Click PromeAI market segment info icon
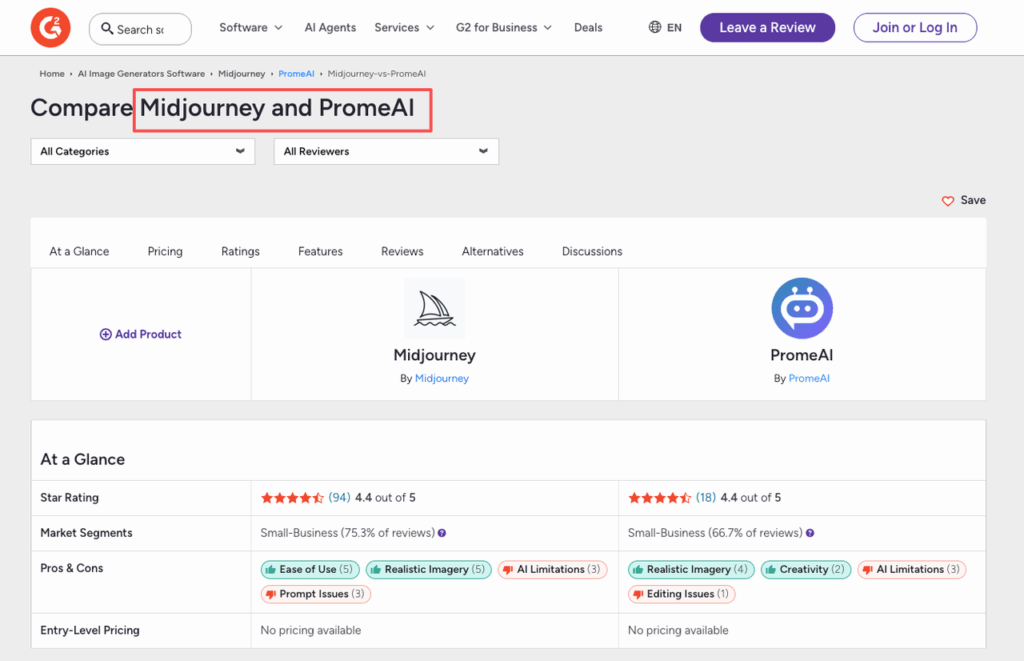The image size is (1024, 661). click(x=810, y=533)
